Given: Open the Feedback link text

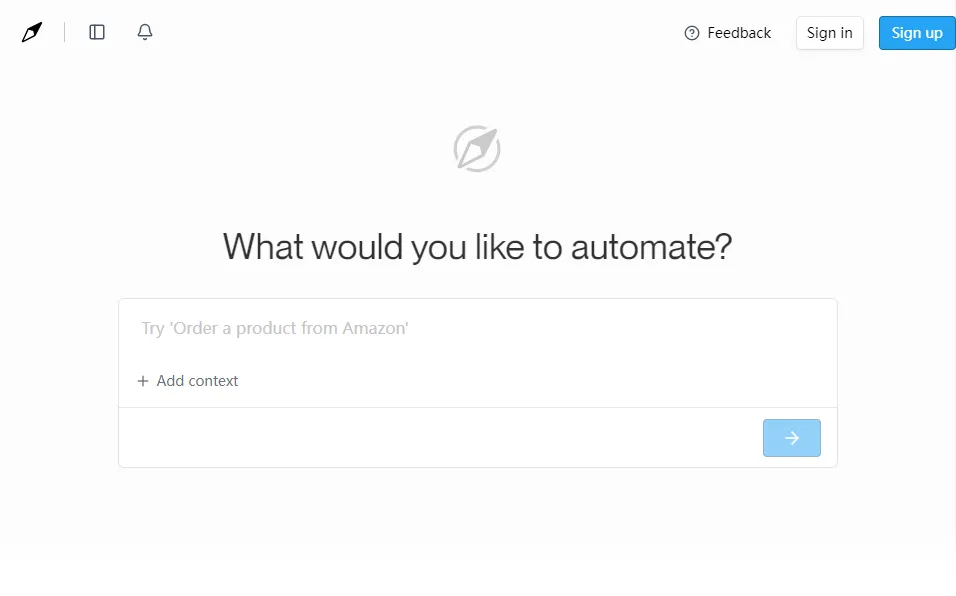Looking at the screenshot, I should coord(739,33).
